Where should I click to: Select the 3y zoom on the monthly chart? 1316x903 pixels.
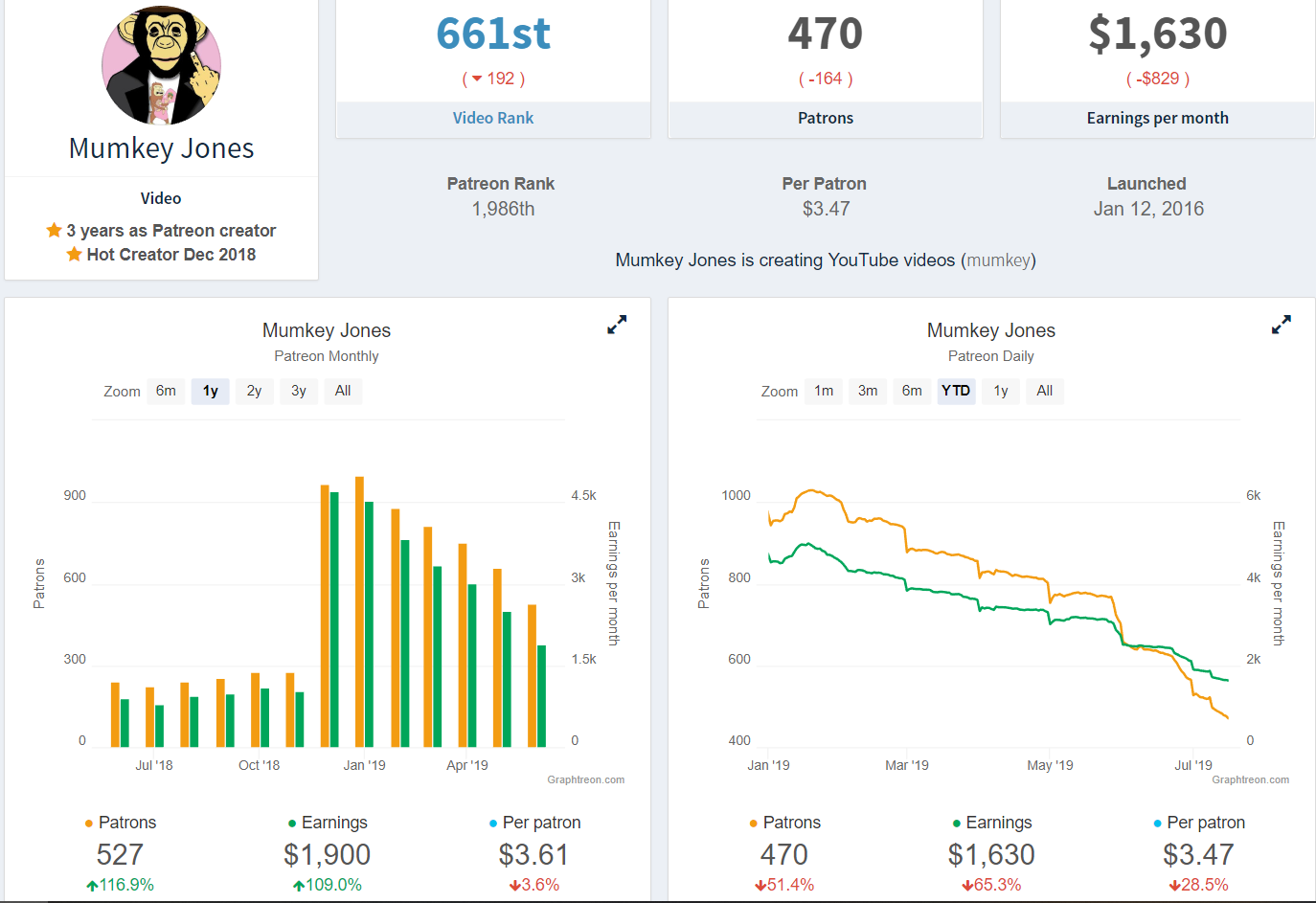pyautogui.click(x=299, y=391)
